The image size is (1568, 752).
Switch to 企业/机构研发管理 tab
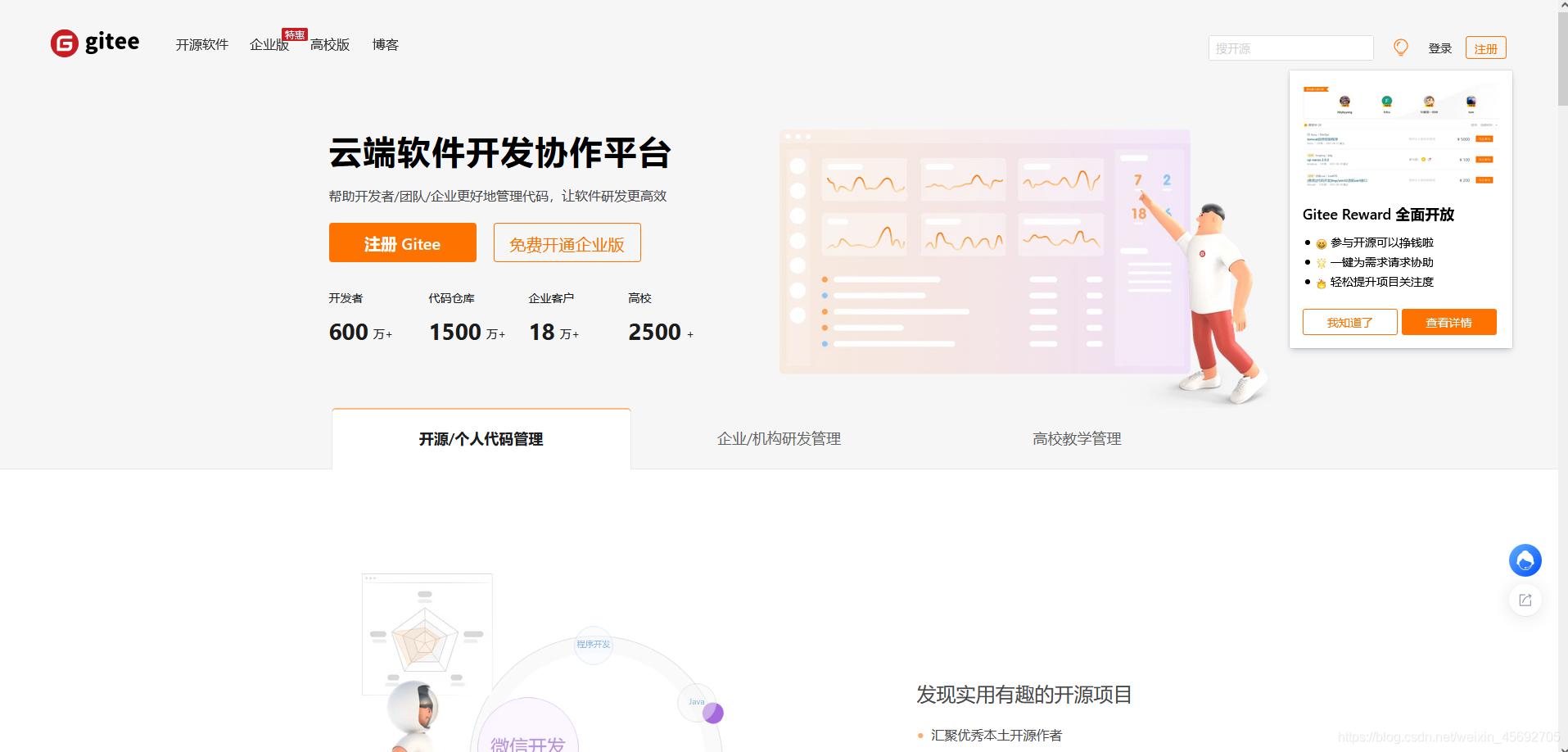[779, 439]
